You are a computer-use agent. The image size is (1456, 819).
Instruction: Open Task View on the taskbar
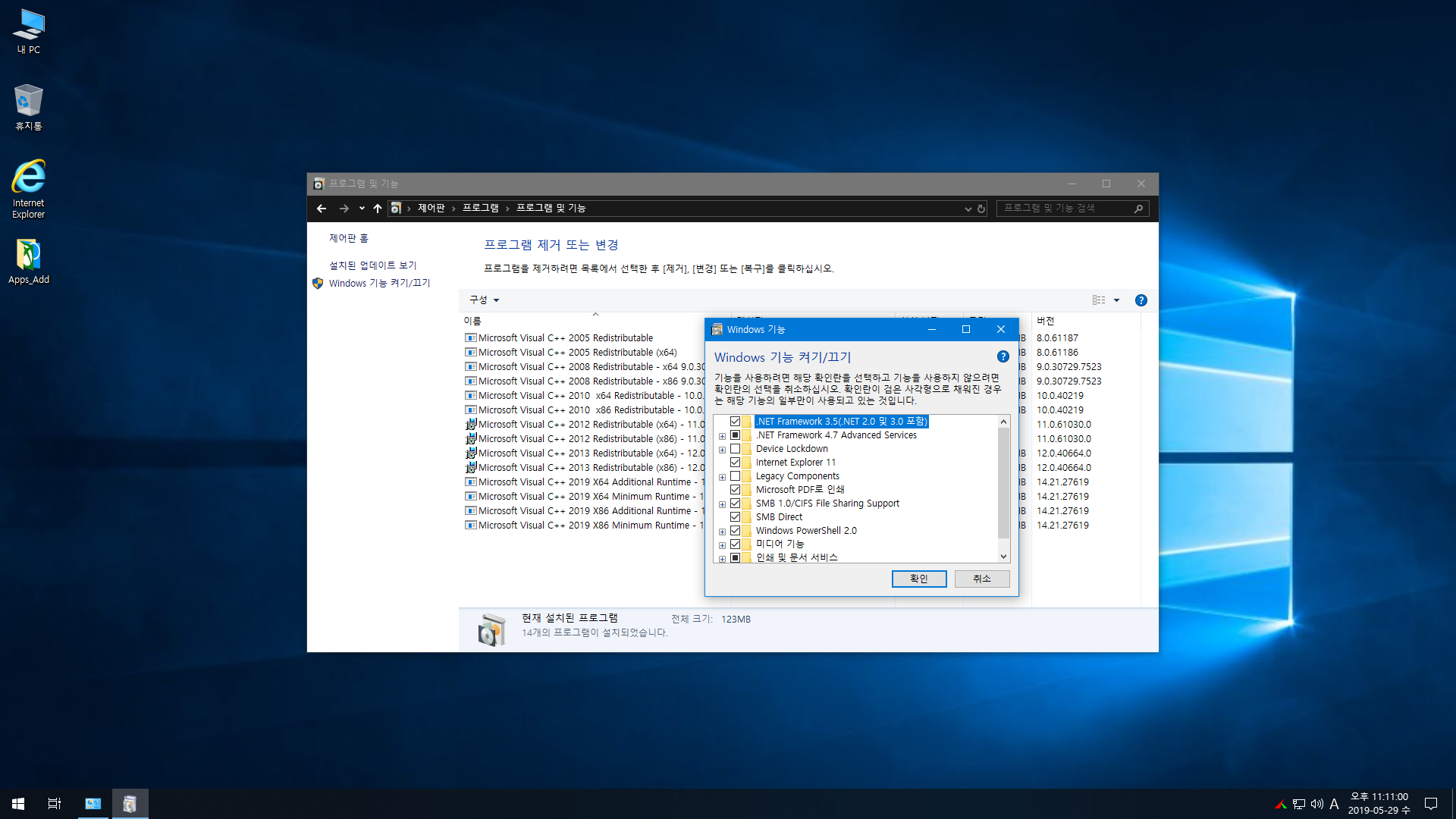(x=55, y=803)
